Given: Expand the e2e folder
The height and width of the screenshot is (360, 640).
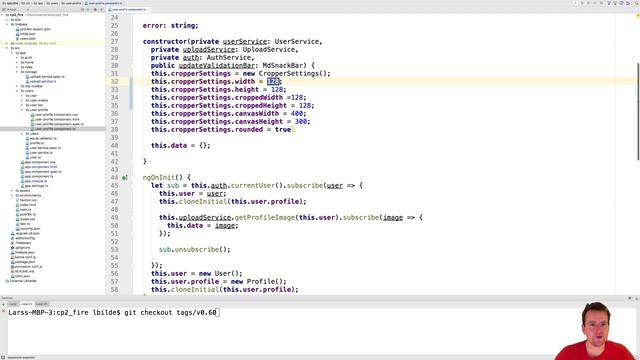Looking at the screenshot, I should point(7,20).
